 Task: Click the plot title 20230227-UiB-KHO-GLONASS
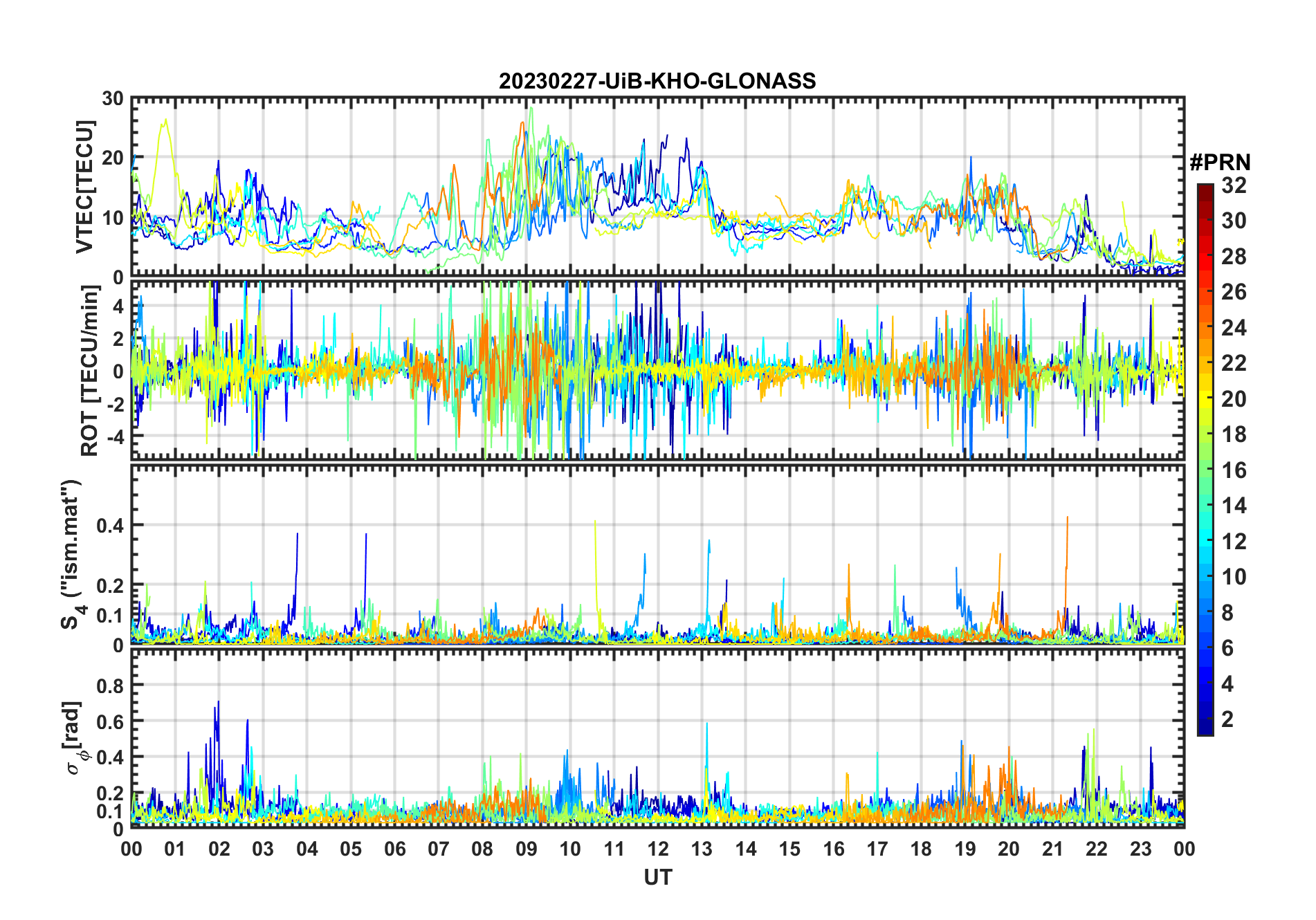(657, 82)
